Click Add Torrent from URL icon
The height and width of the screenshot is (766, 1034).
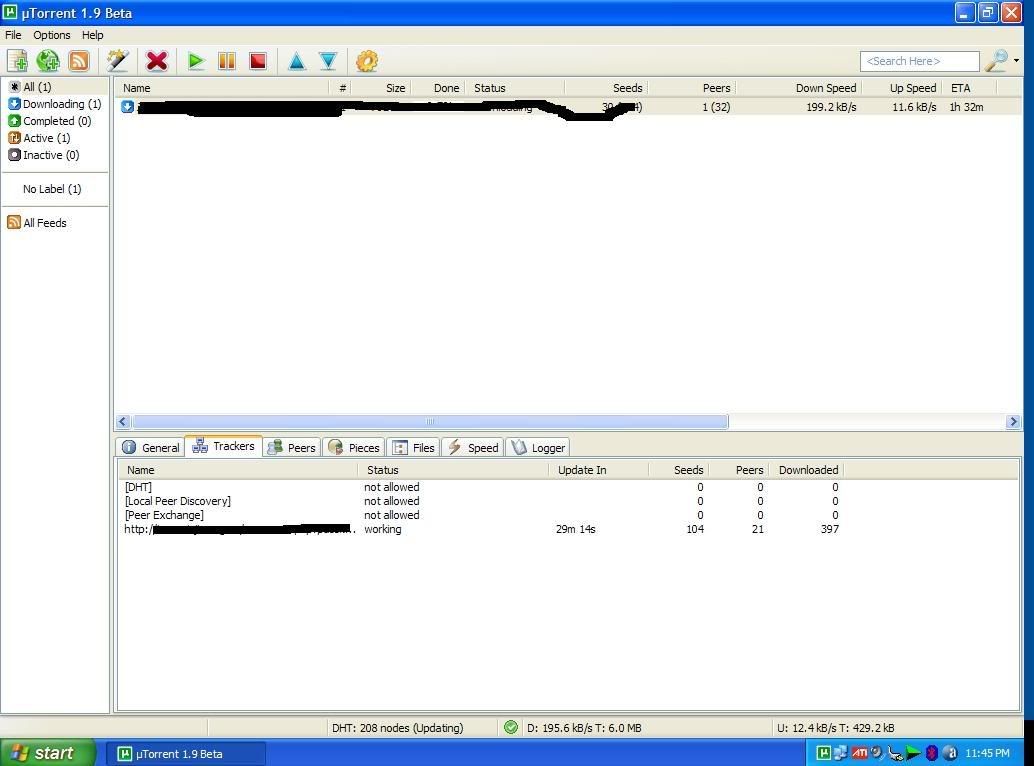48,61
